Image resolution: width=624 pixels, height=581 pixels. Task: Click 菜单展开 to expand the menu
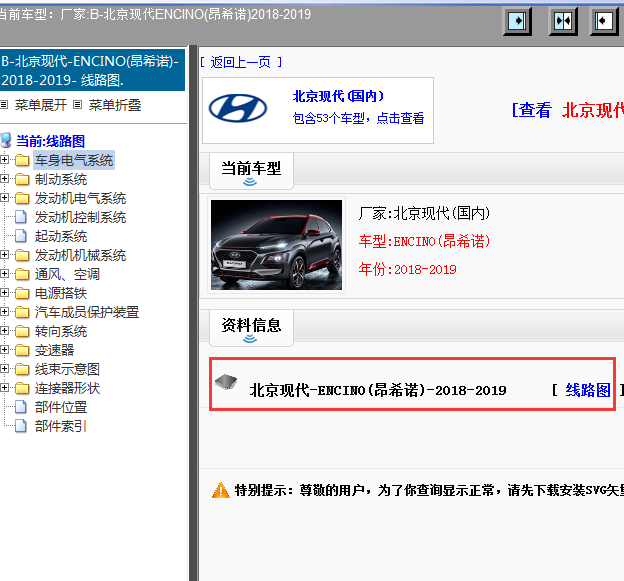pyautogui.click(x=41, y=105)
